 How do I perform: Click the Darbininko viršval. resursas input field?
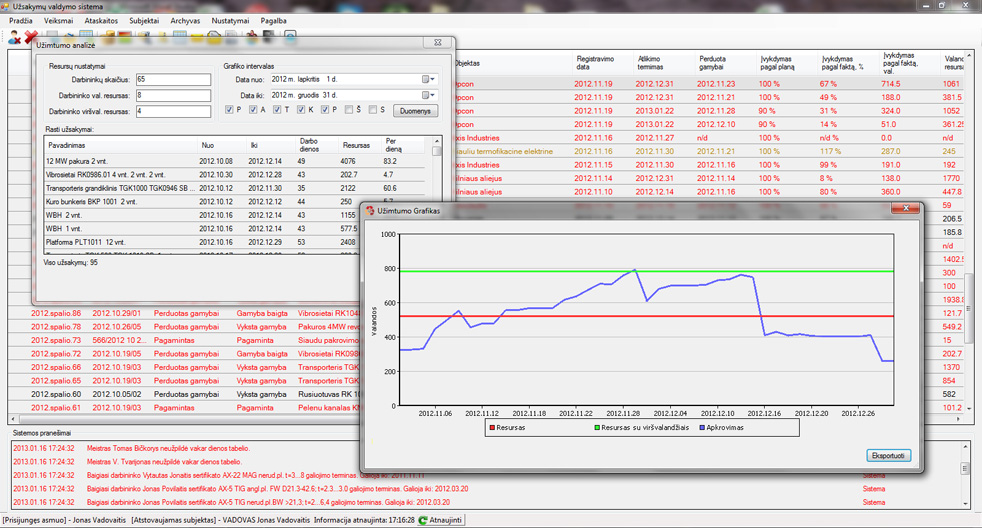coord(173,111)
